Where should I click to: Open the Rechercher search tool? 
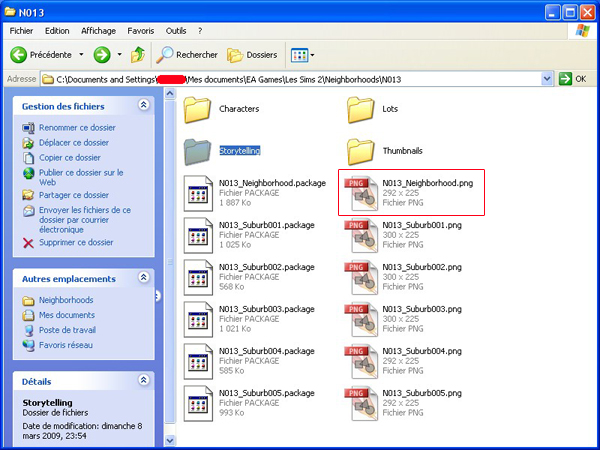(187, 55)
